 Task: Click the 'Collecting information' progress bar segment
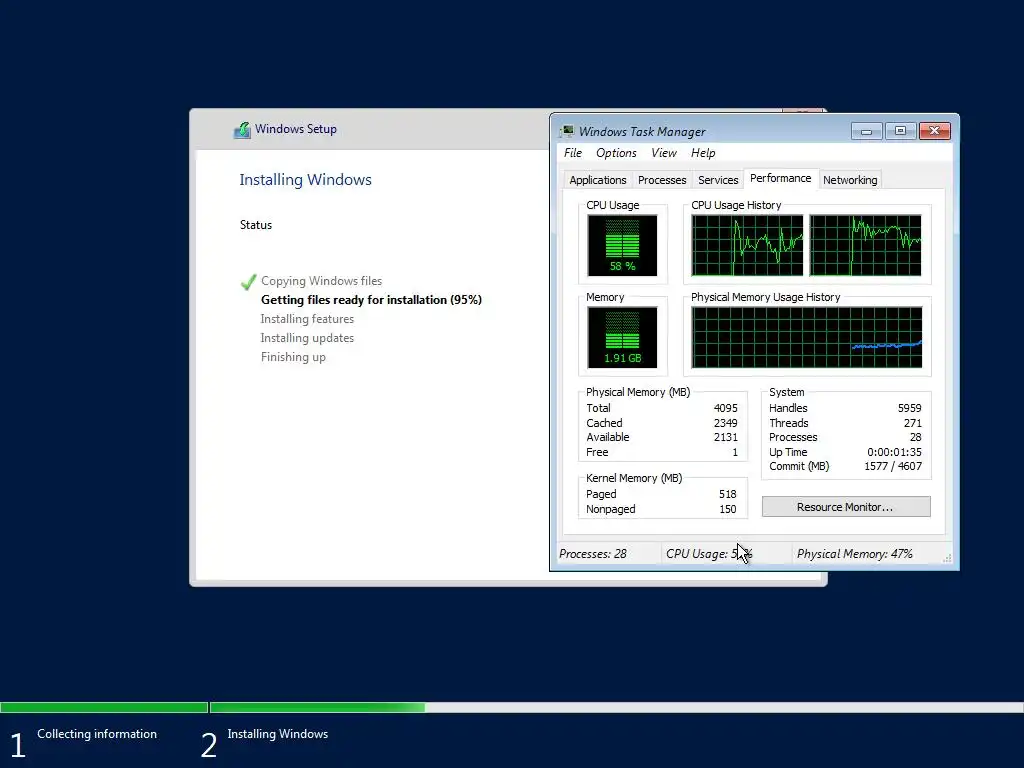104,707
